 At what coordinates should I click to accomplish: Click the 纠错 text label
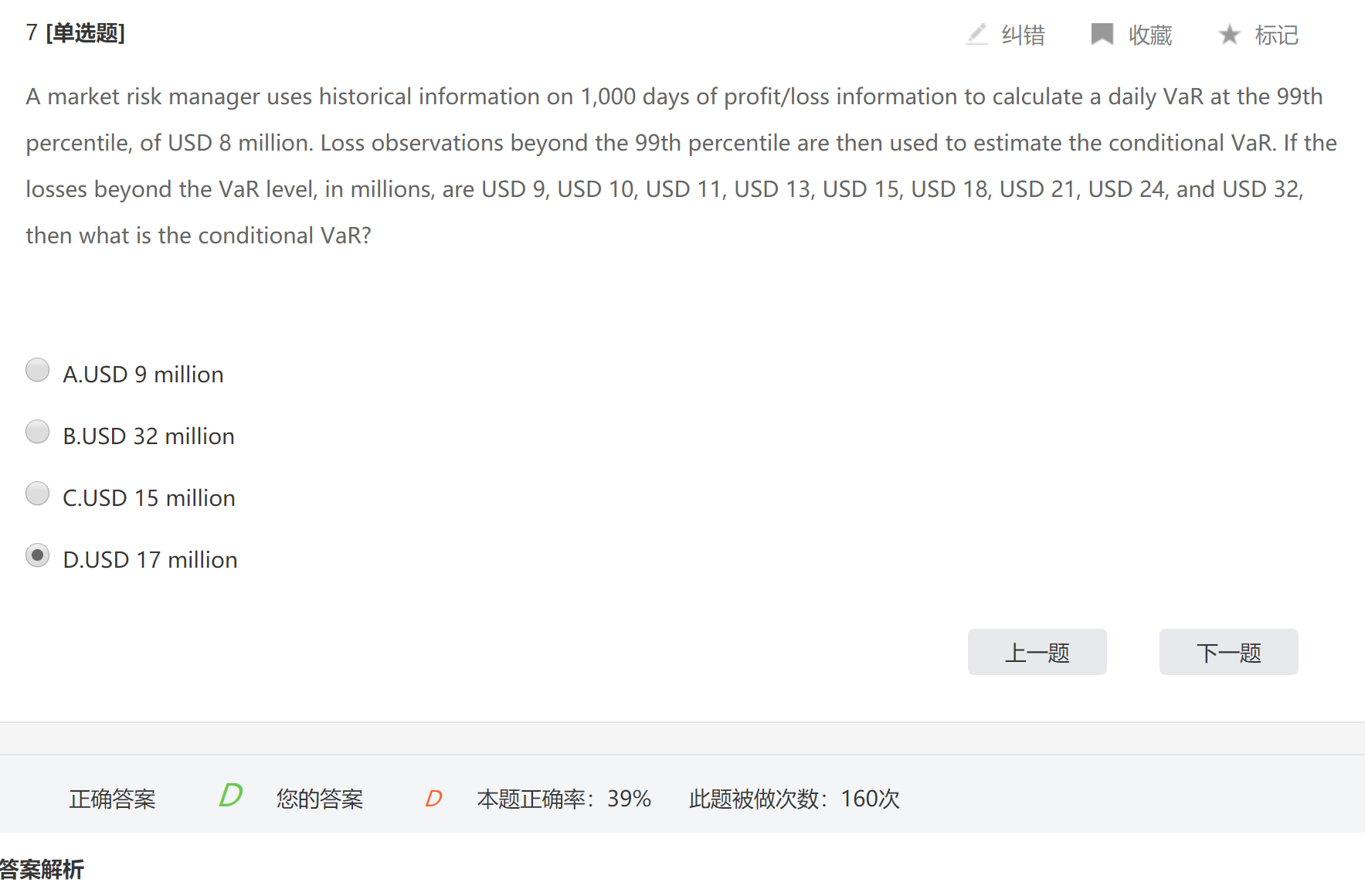click(1023, 36)
